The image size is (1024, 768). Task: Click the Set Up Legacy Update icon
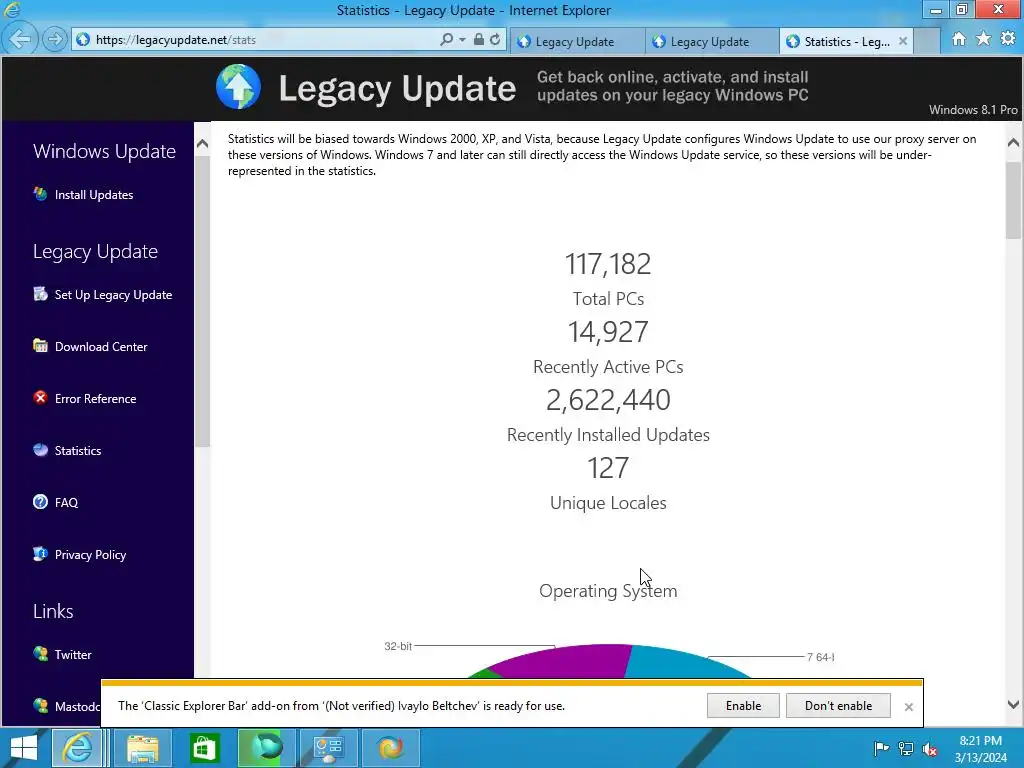pos(40,294)
